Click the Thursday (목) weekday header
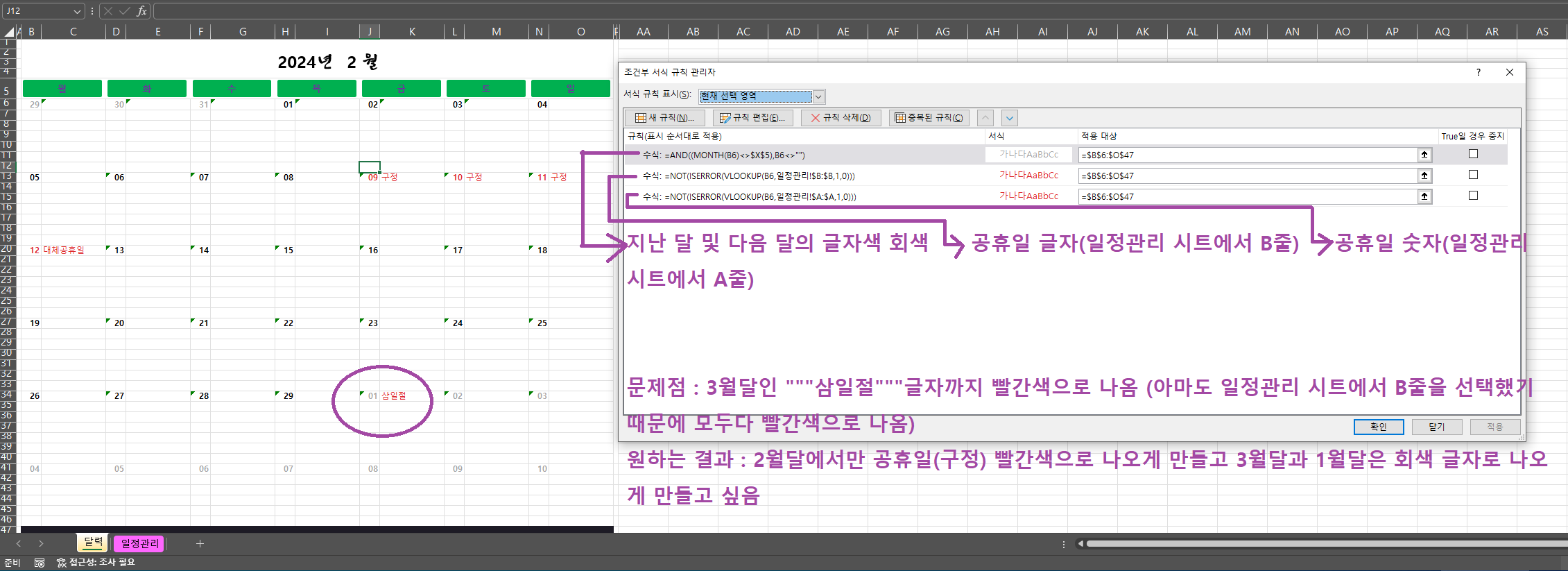This screenshot has height=571, width=1568. point(316,88)
